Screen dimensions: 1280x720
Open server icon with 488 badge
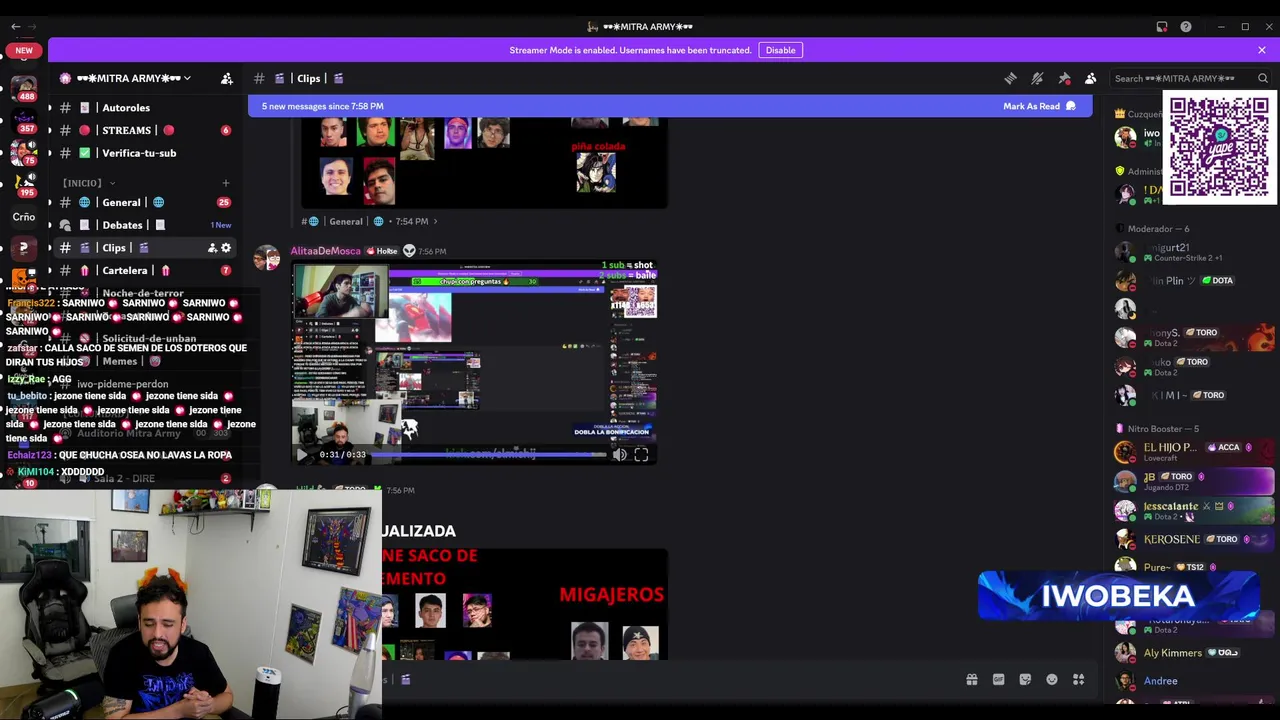[x=24, y=88]
